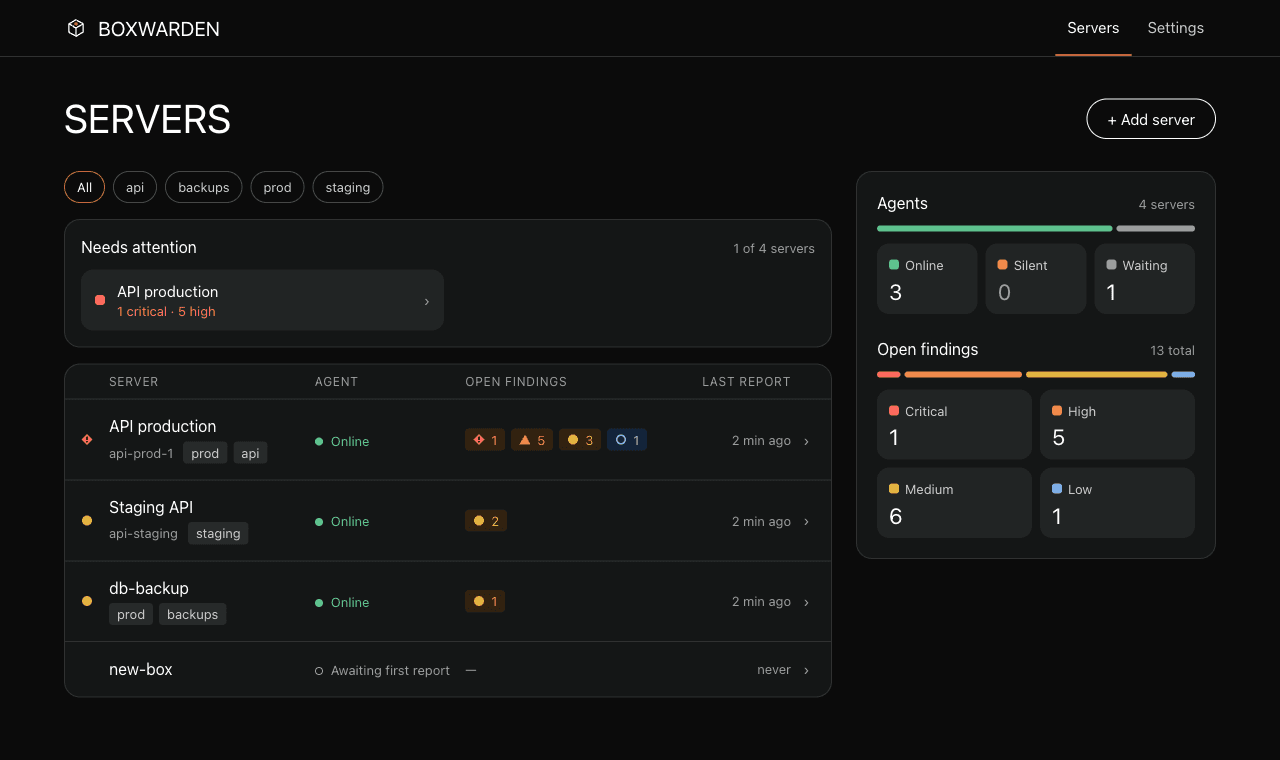Open the Staging API row chevron

pos(807,522)
